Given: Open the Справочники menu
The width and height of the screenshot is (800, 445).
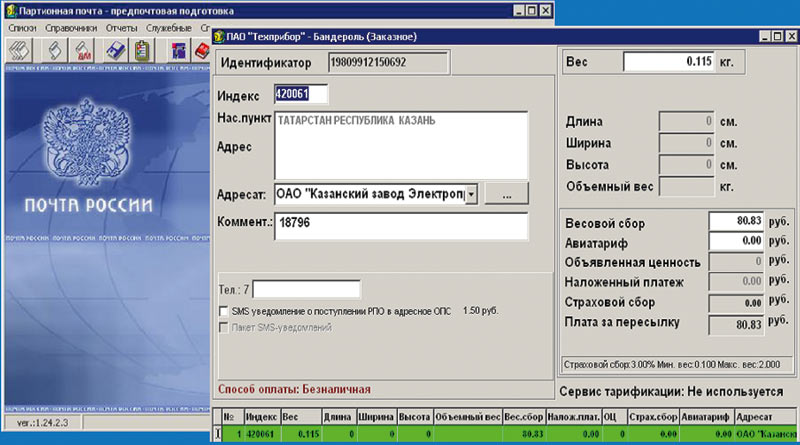Looking at the screenshot, I should (x=71, y=28).
